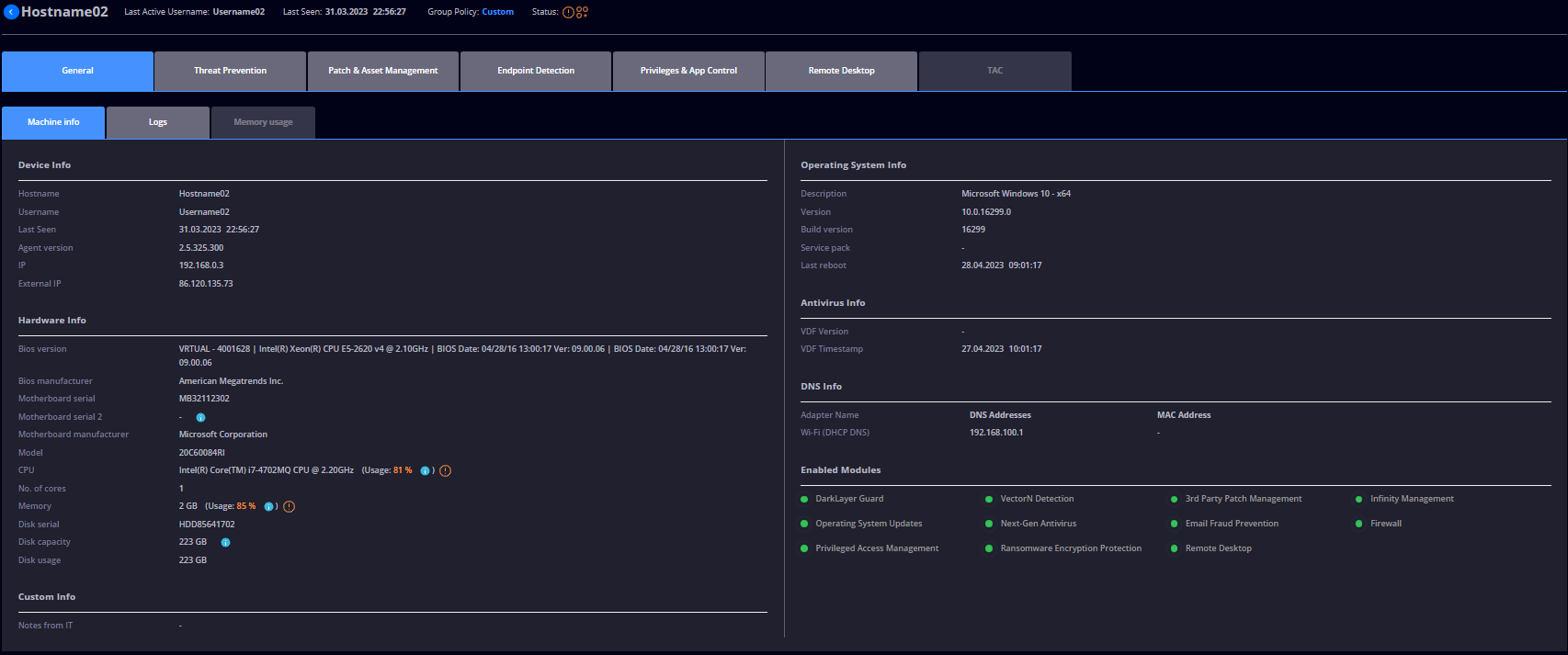This screenshot has width=1568, height=655.
Task: Click the Bios version value text
Action: click(462, 356)
